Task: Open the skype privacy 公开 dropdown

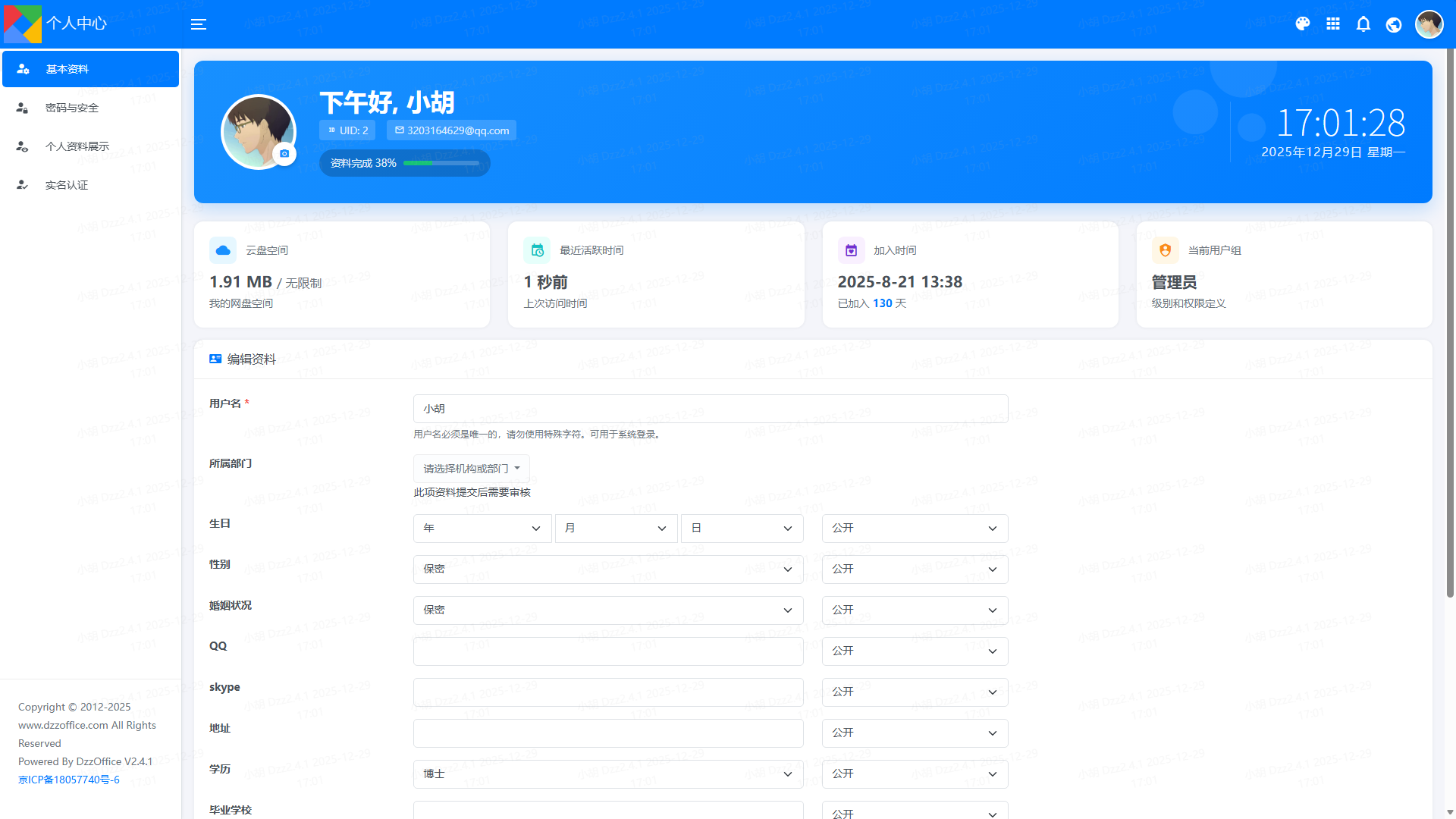Action: coord(915,692)
